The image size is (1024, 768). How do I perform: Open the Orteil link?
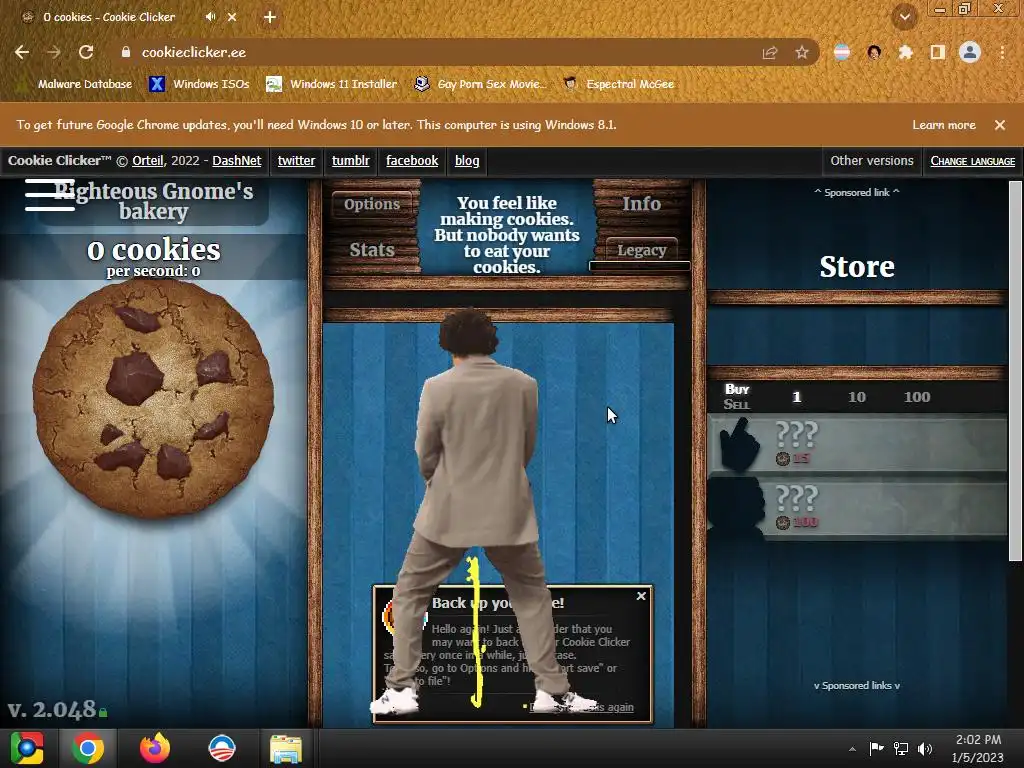coord(148,161)
